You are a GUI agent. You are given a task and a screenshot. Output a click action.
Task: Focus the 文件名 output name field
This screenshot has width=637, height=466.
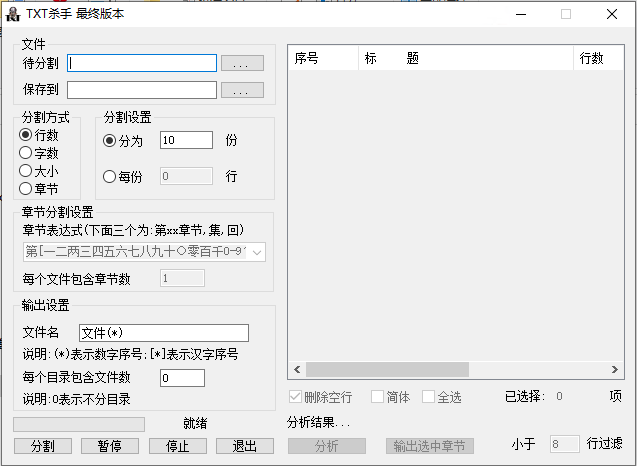(163, 333)
